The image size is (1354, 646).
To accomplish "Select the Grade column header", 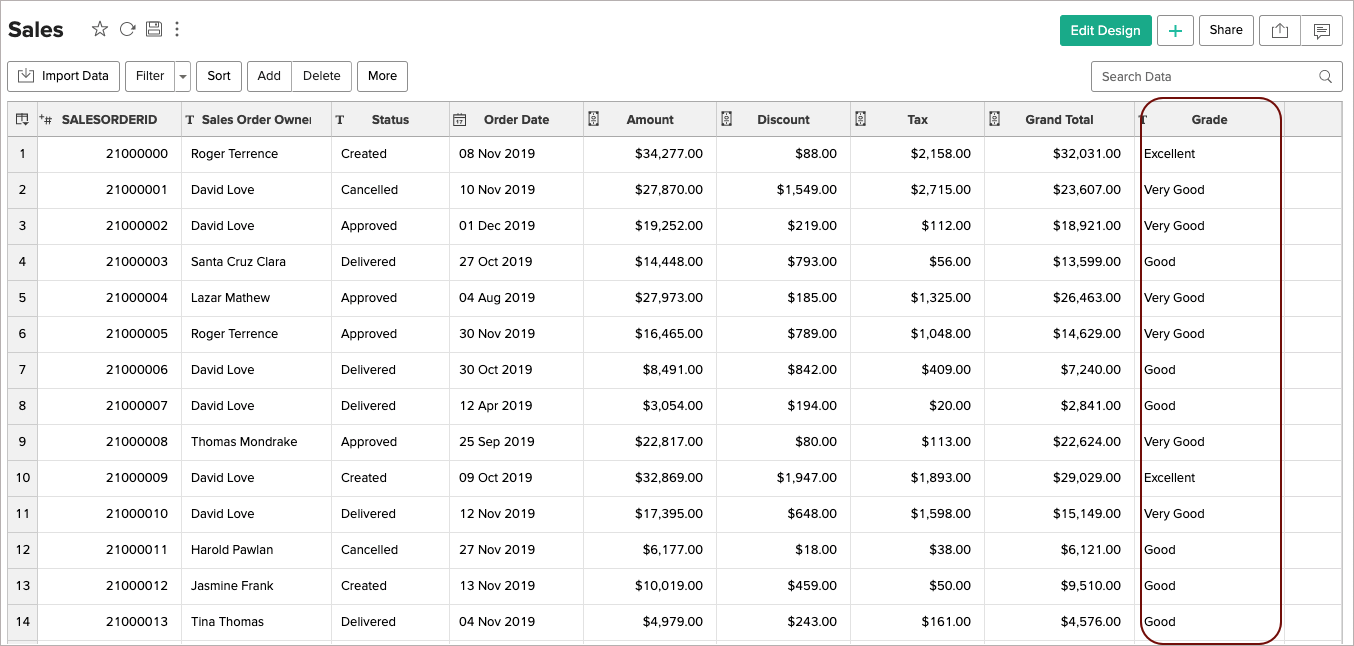I will coord(1209,119).
